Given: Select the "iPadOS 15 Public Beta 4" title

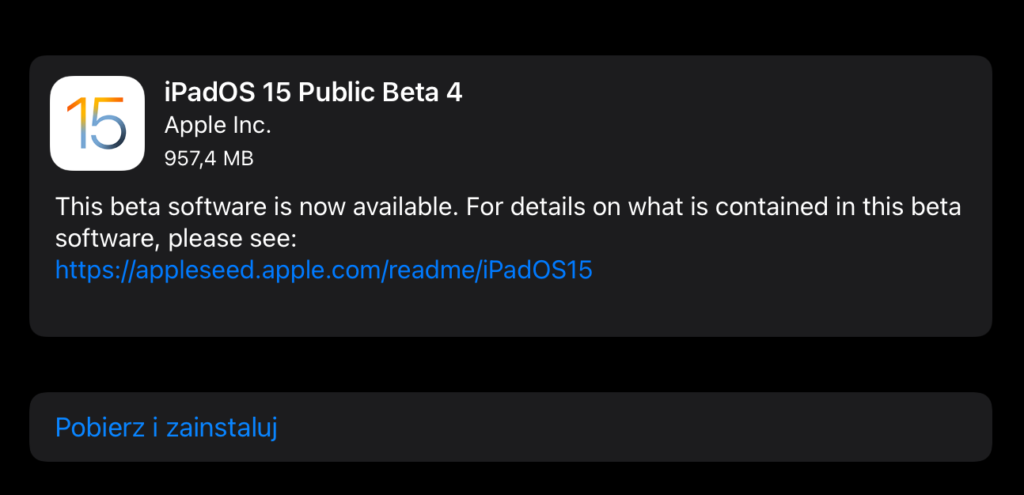Looking at the screenshot, I should point(313,92).
